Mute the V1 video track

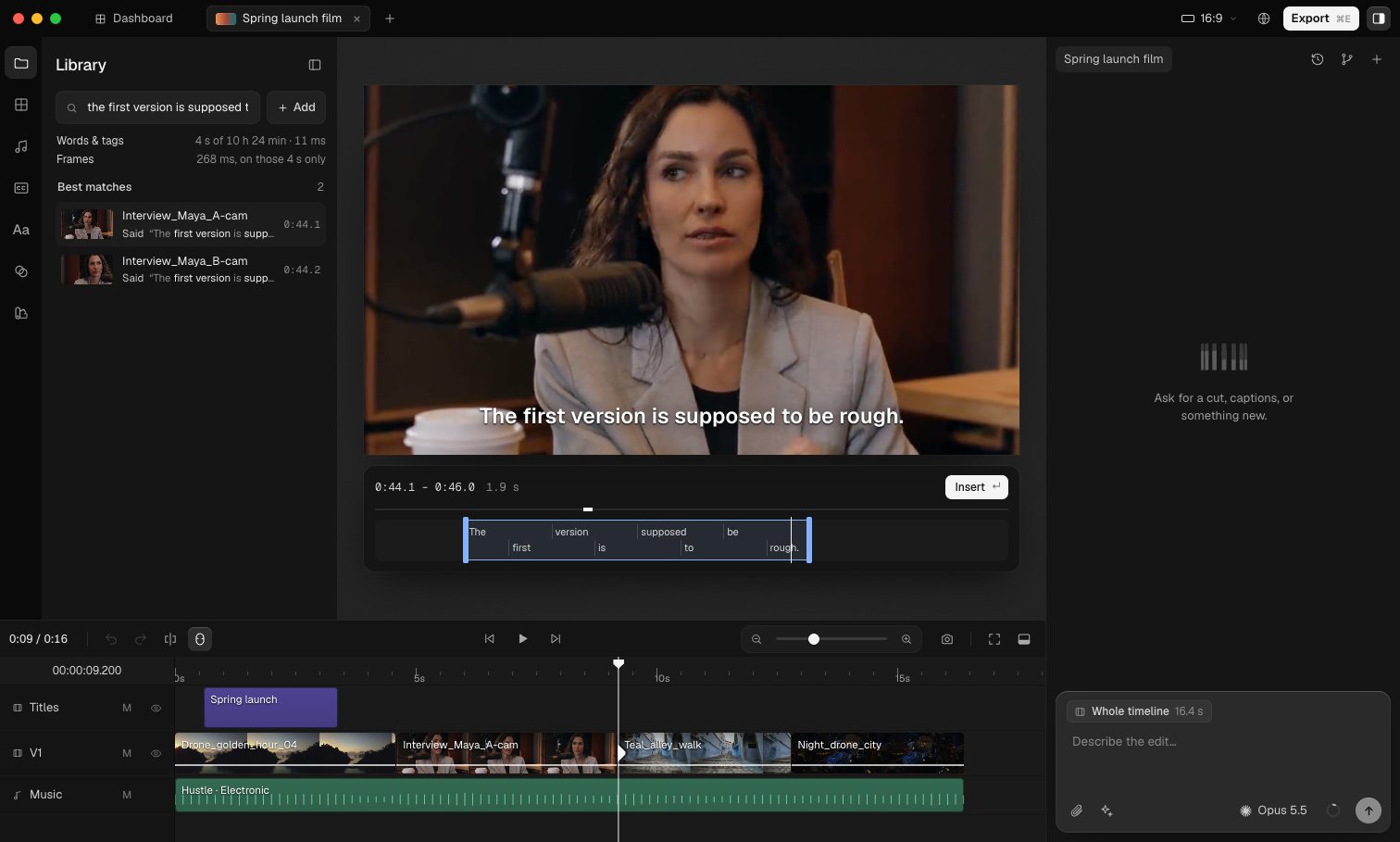coord(127,753)
